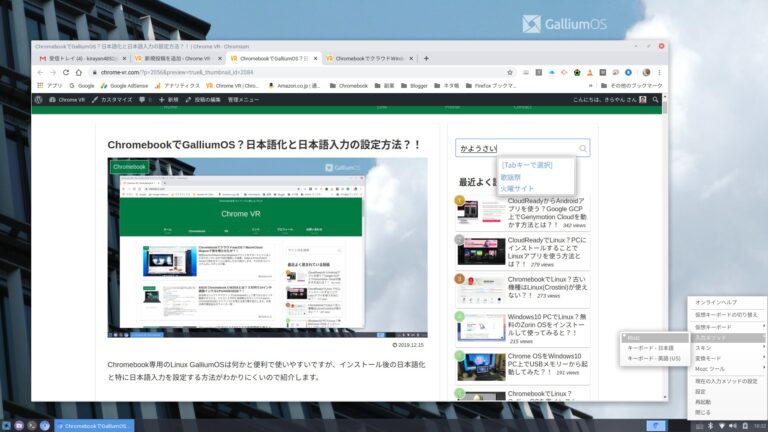Open the WordPress logo menu in admin bar
768x432 pixels.
point(39,99)
